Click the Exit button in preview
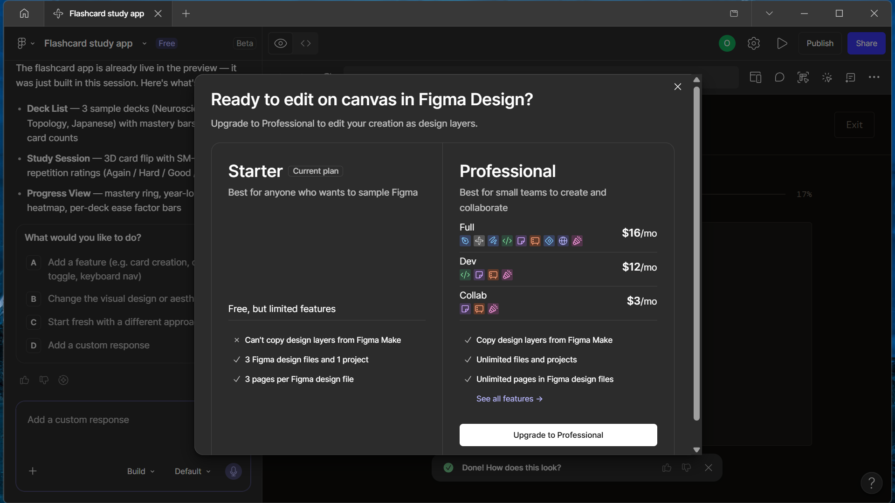Viewport: 895px width, 503px height. tap(854, 124)
